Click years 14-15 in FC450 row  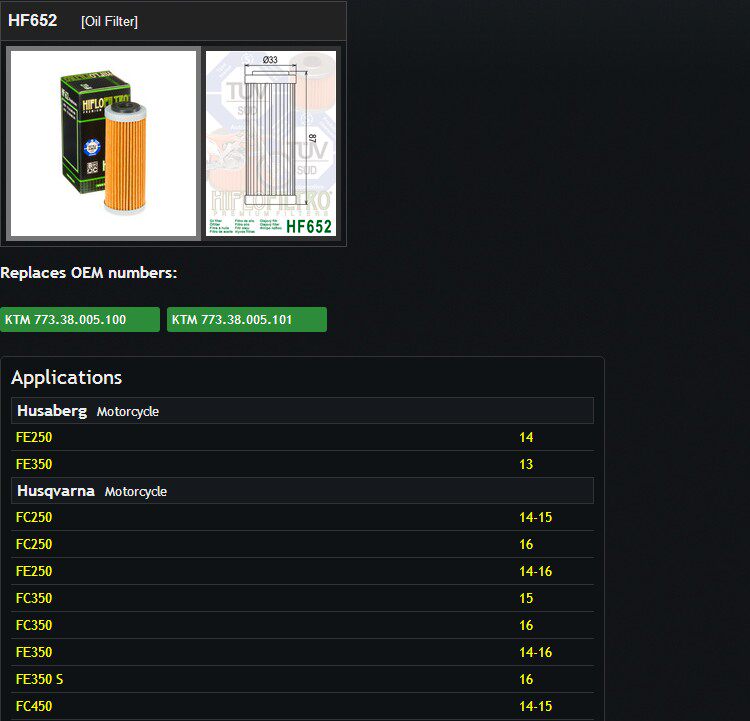pos(536,706)
